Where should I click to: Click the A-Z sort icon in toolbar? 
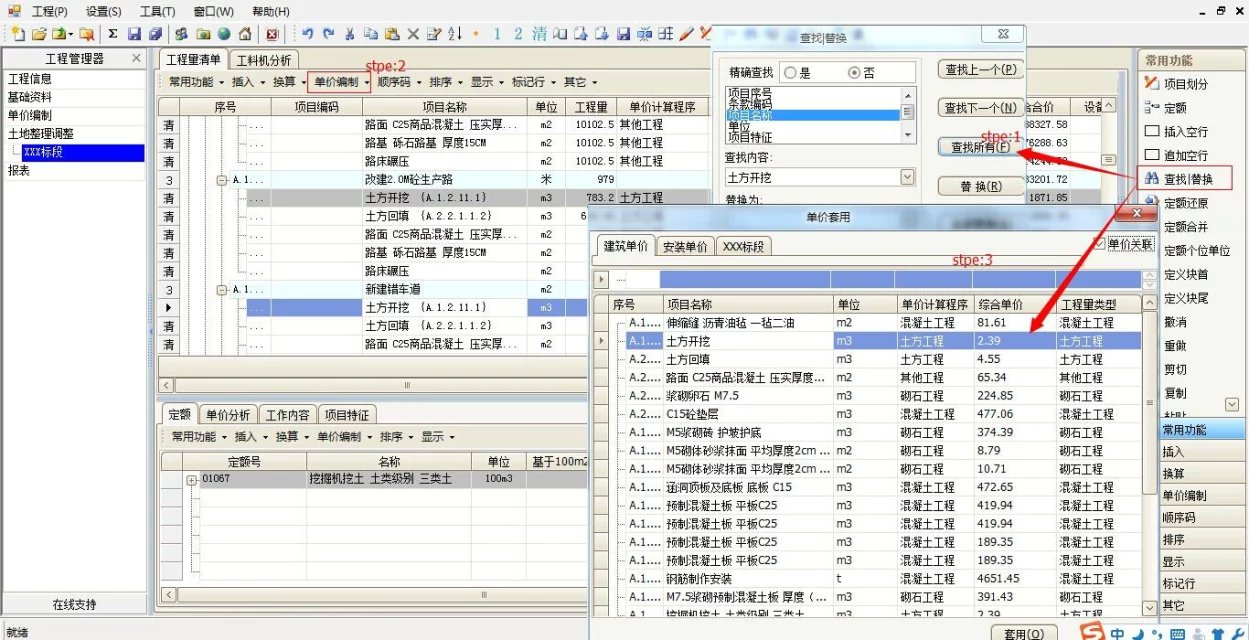click(x=455, y=34)
